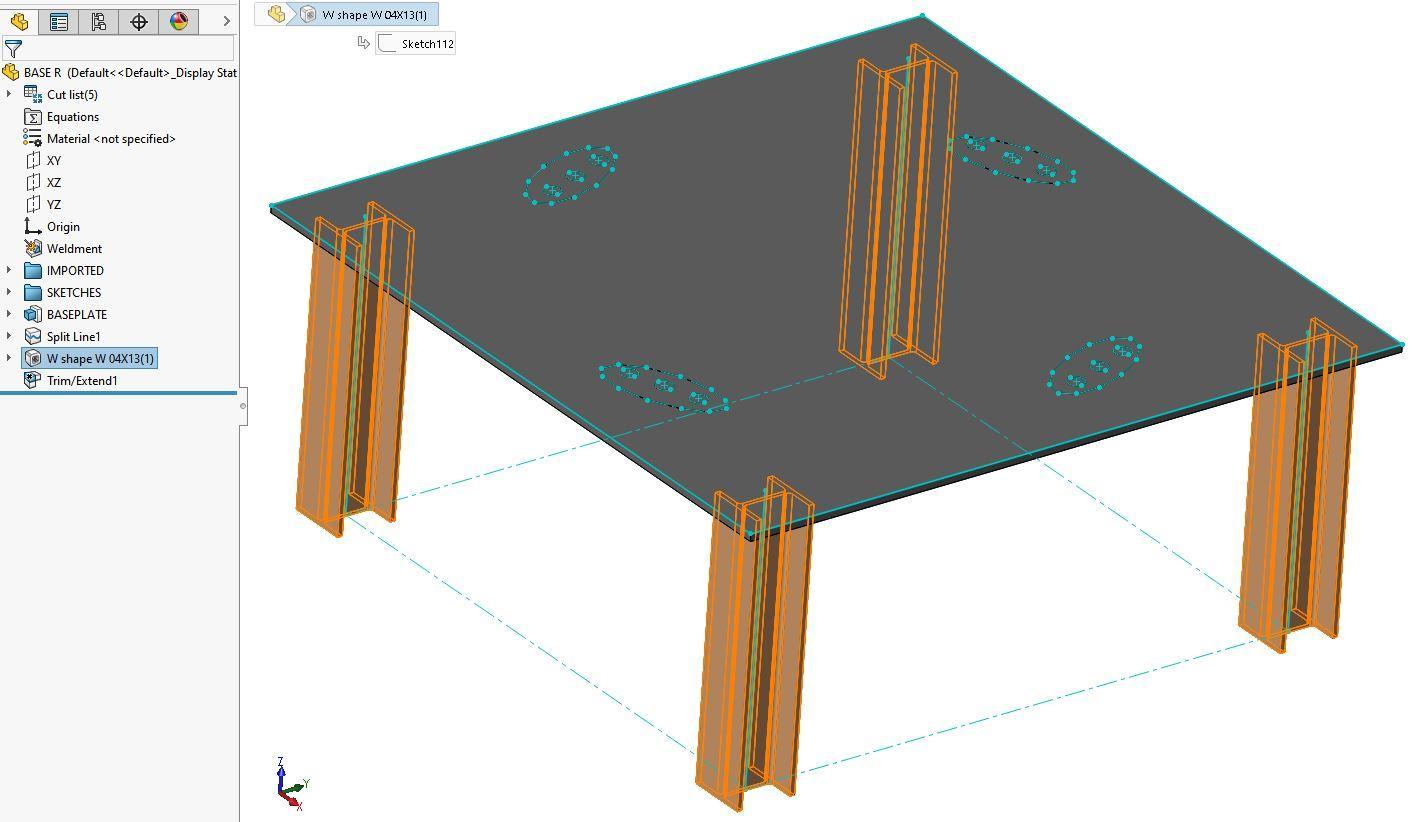Select Equations text in the tree

coord(73,116)
